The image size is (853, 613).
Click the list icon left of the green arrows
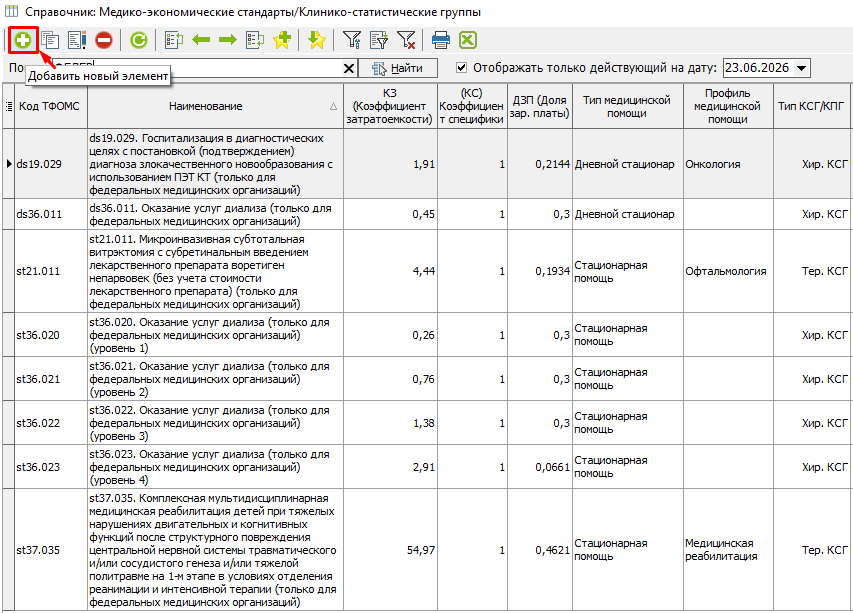click(174, 40)
